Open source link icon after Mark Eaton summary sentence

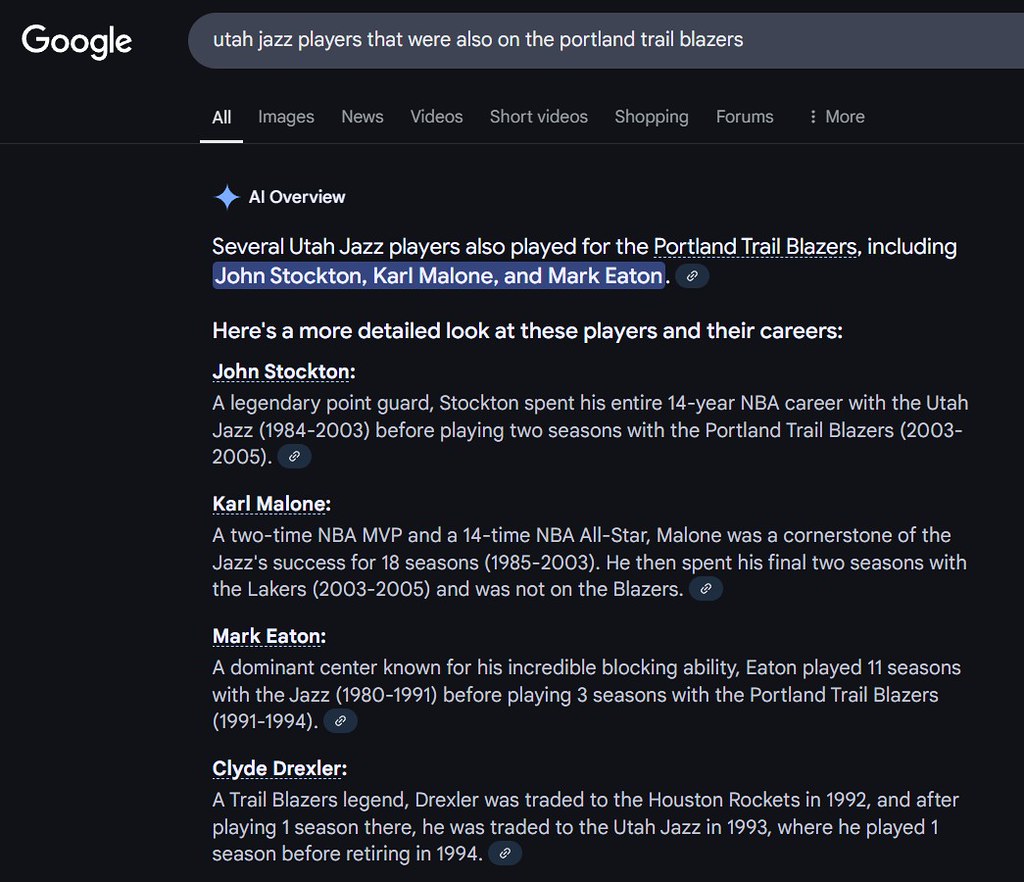[x=692, y=276]
